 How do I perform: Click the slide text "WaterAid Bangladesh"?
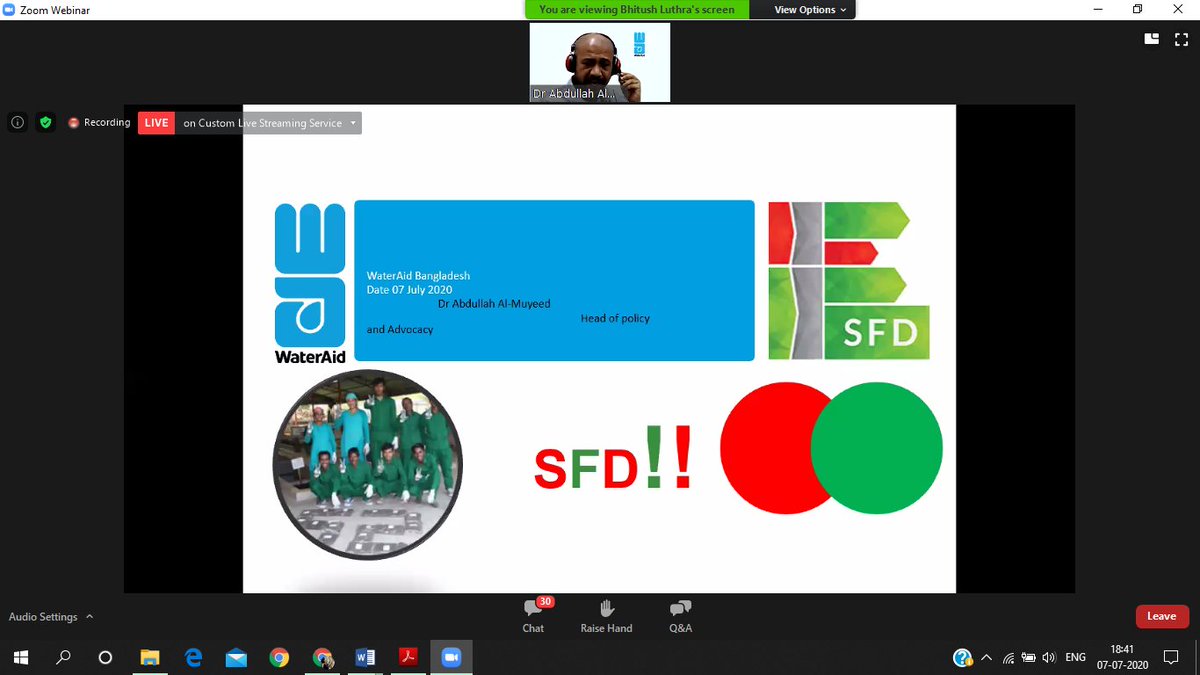coord(418,276)
